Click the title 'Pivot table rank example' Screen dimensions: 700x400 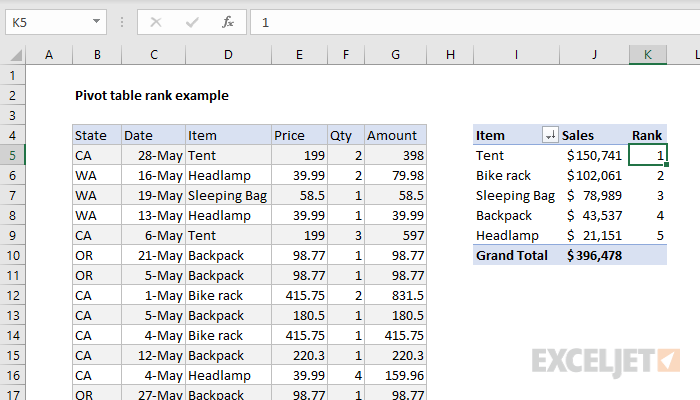[152, 96]
